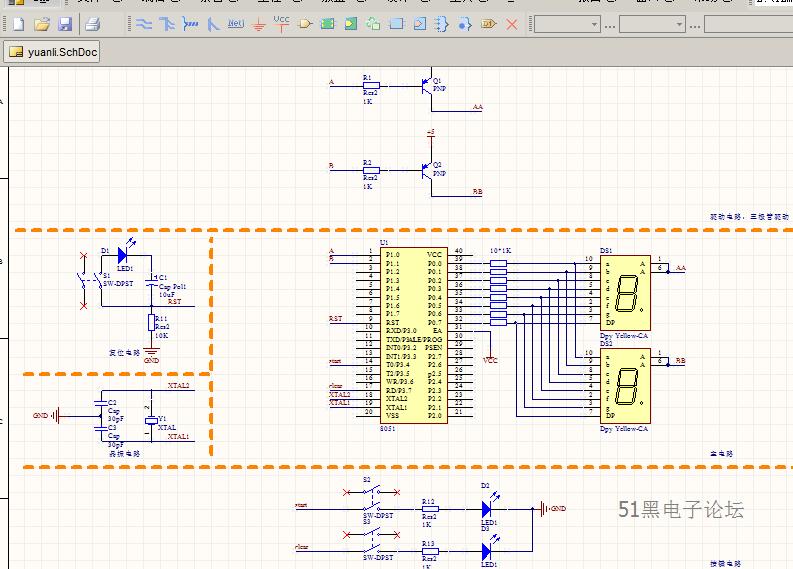
Task: Open a file with the folder icon
Action: pyautogui.click(x=42, y=23)
